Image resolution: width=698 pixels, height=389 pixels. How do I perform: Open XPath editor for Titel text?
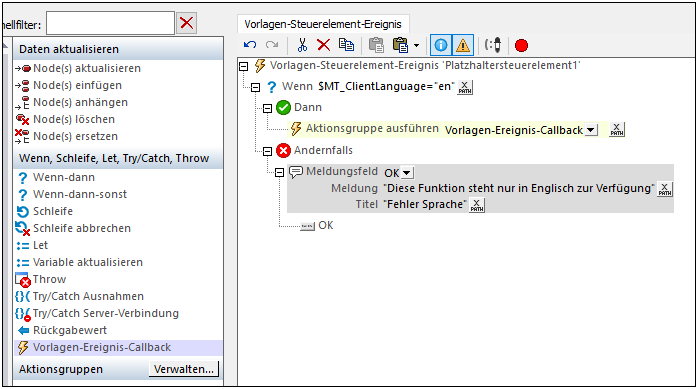477,205
